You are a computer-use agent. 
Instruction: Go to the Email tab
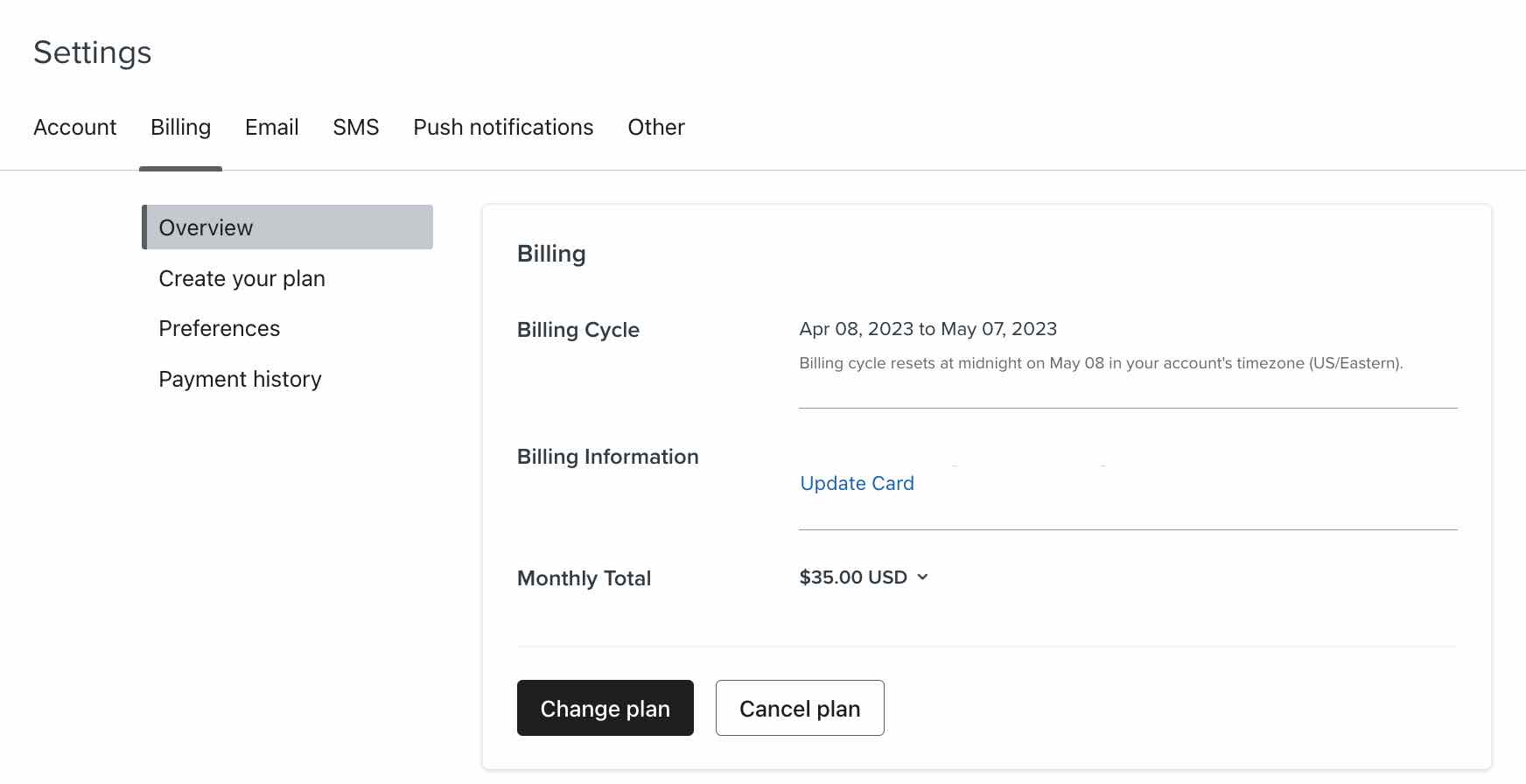pyautogui.click(x=271, y=128)
